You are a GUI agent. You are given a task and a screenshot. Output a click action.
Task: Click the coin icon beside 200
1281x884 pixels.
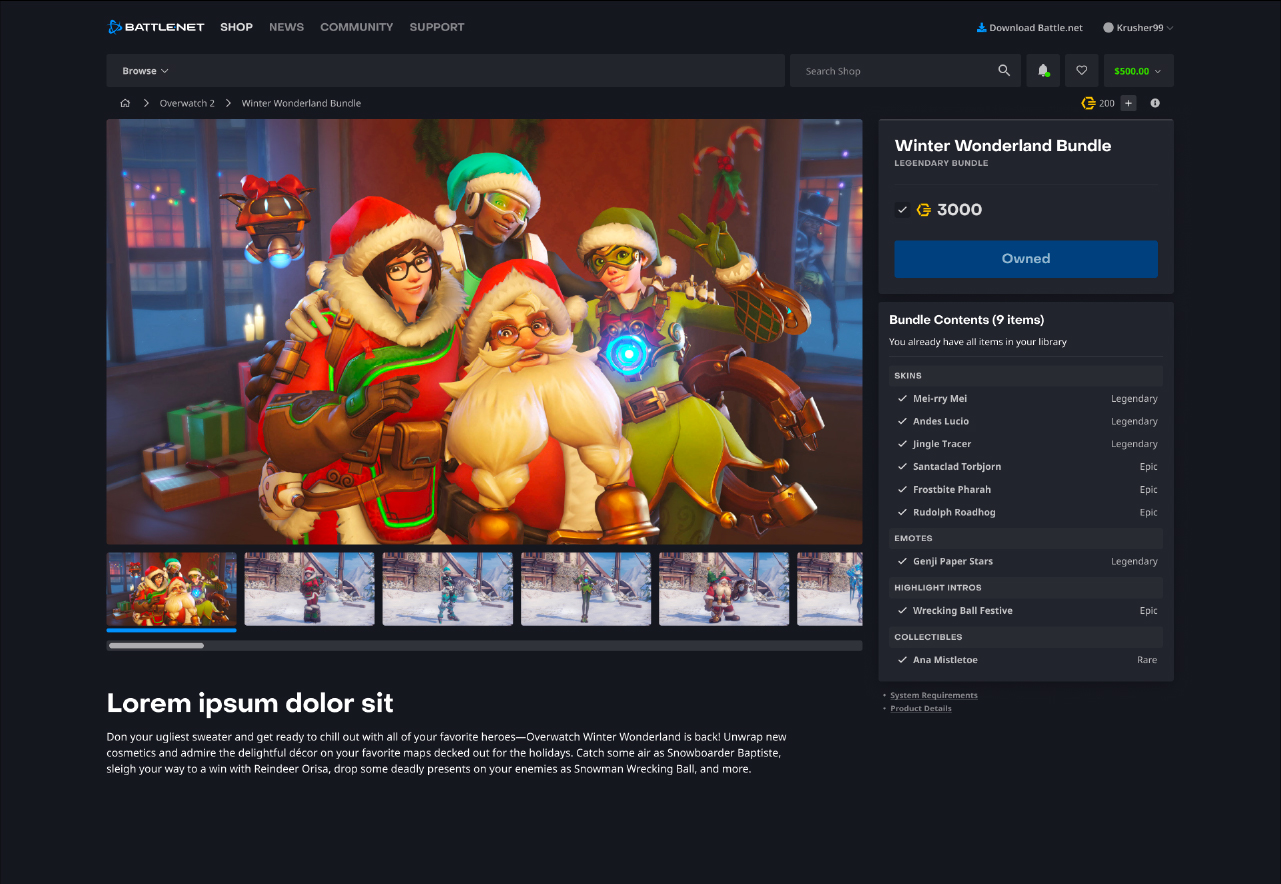click(x=1089, y=103)
